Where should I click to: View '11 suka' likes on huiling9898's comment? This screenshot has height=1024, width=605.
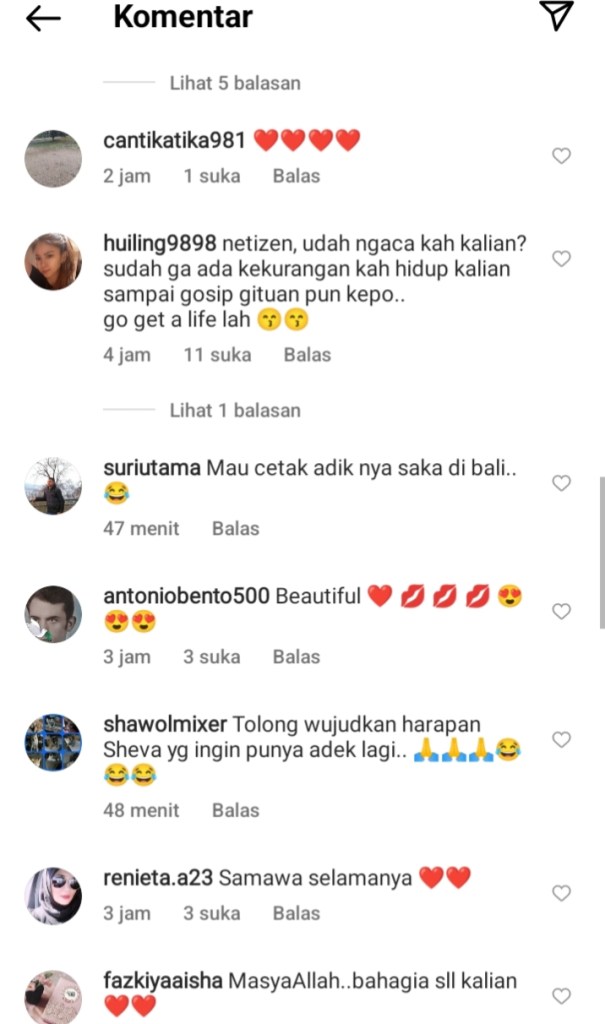pos(217,355)
